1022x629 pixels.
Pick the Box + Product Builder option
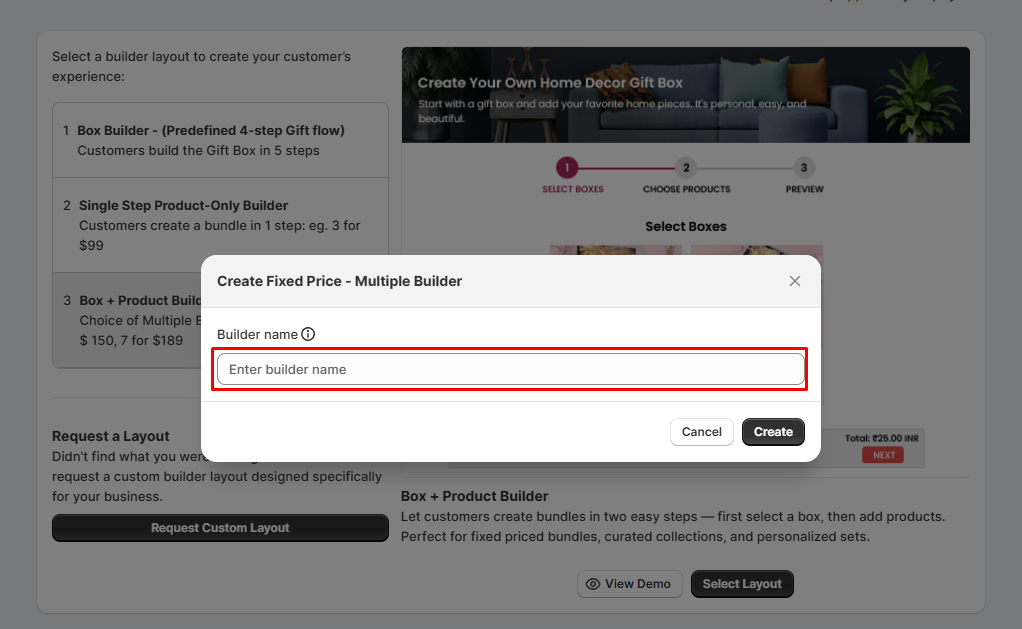[x=130, y=300]
